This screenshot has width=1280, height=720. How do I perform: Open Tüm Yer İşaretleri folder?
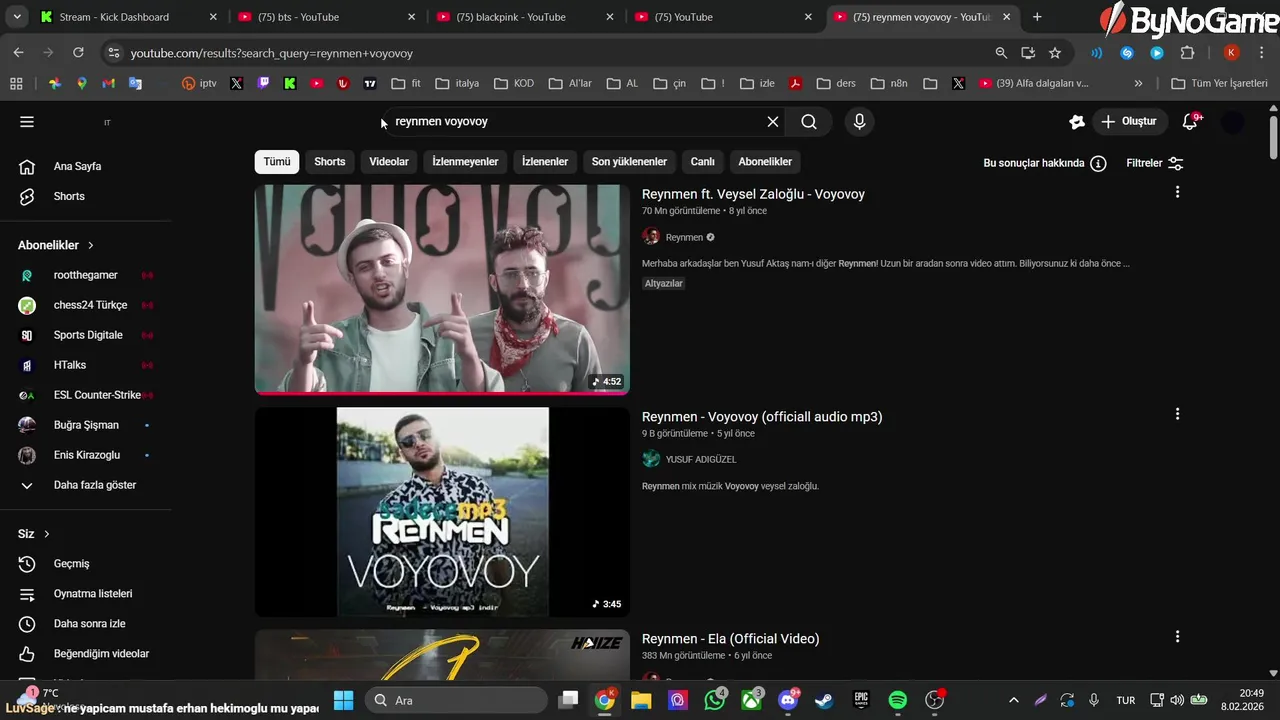coord(1219,83)
